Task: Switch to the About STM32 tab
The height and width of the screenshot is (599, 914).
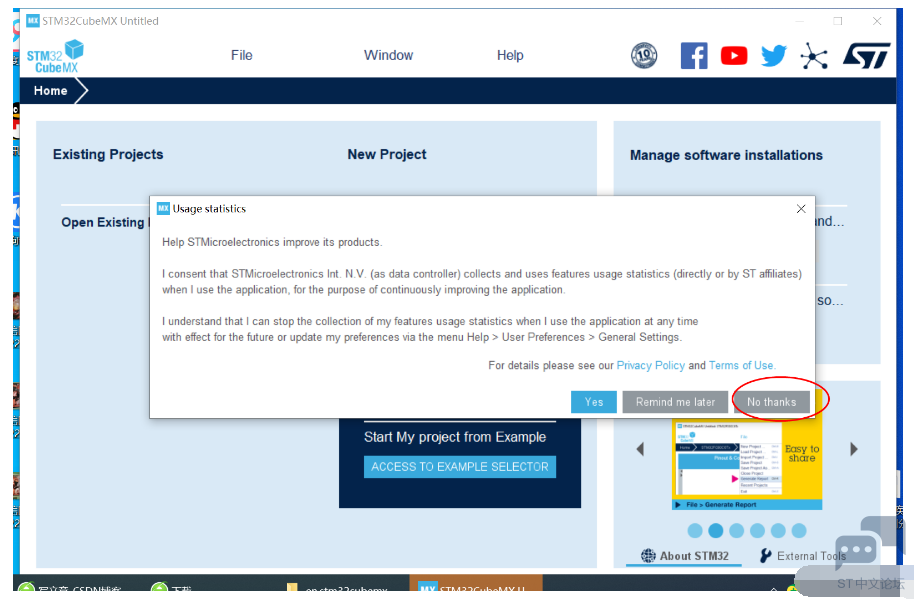Action: (x=684, y=556)
